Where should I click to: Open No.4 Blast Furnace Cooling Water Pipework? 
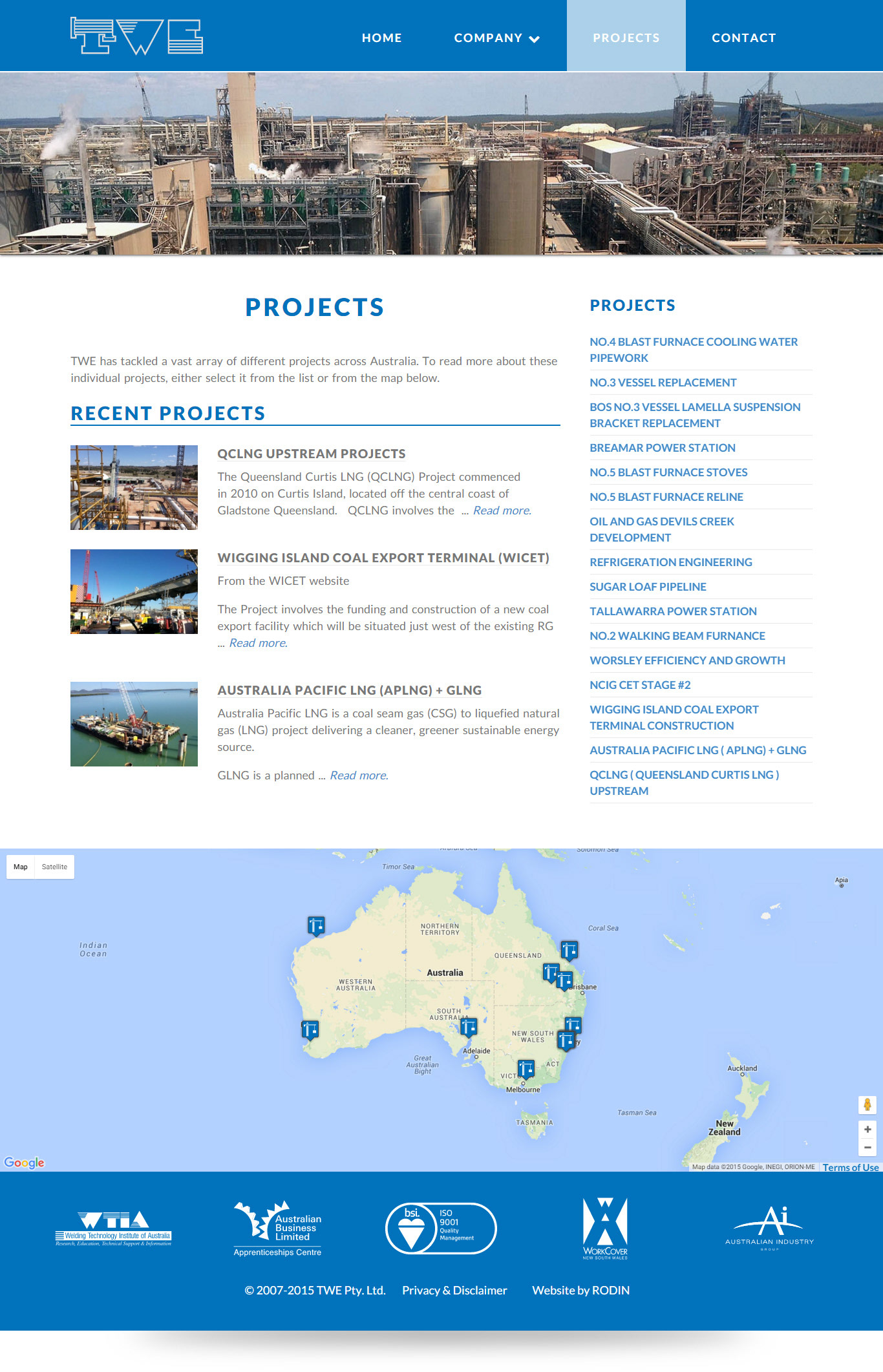coord(694,350)
